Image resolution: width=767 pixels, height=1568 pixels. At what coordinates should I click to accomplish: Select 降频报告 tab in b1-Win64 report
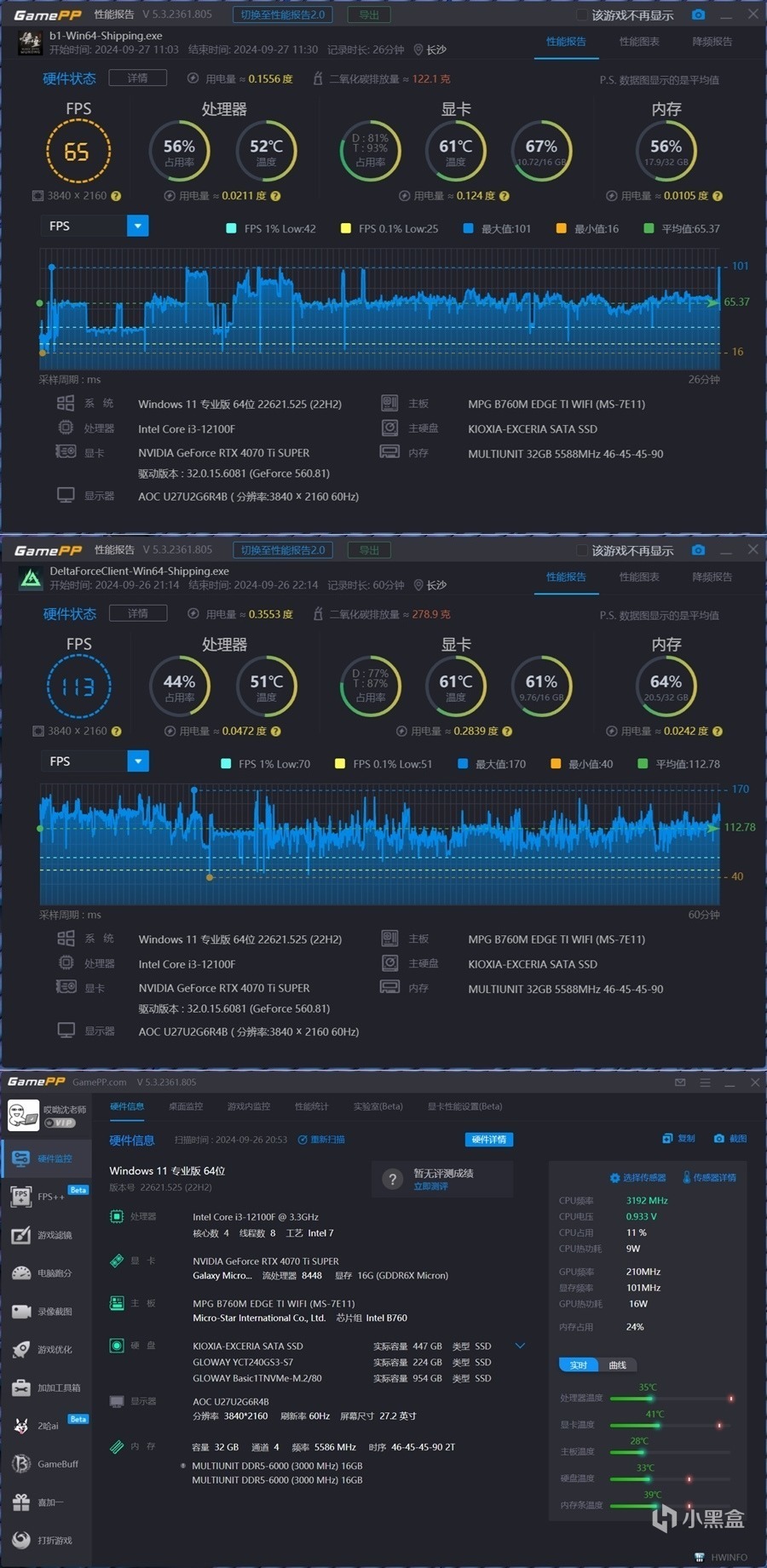tap(712, 41)
